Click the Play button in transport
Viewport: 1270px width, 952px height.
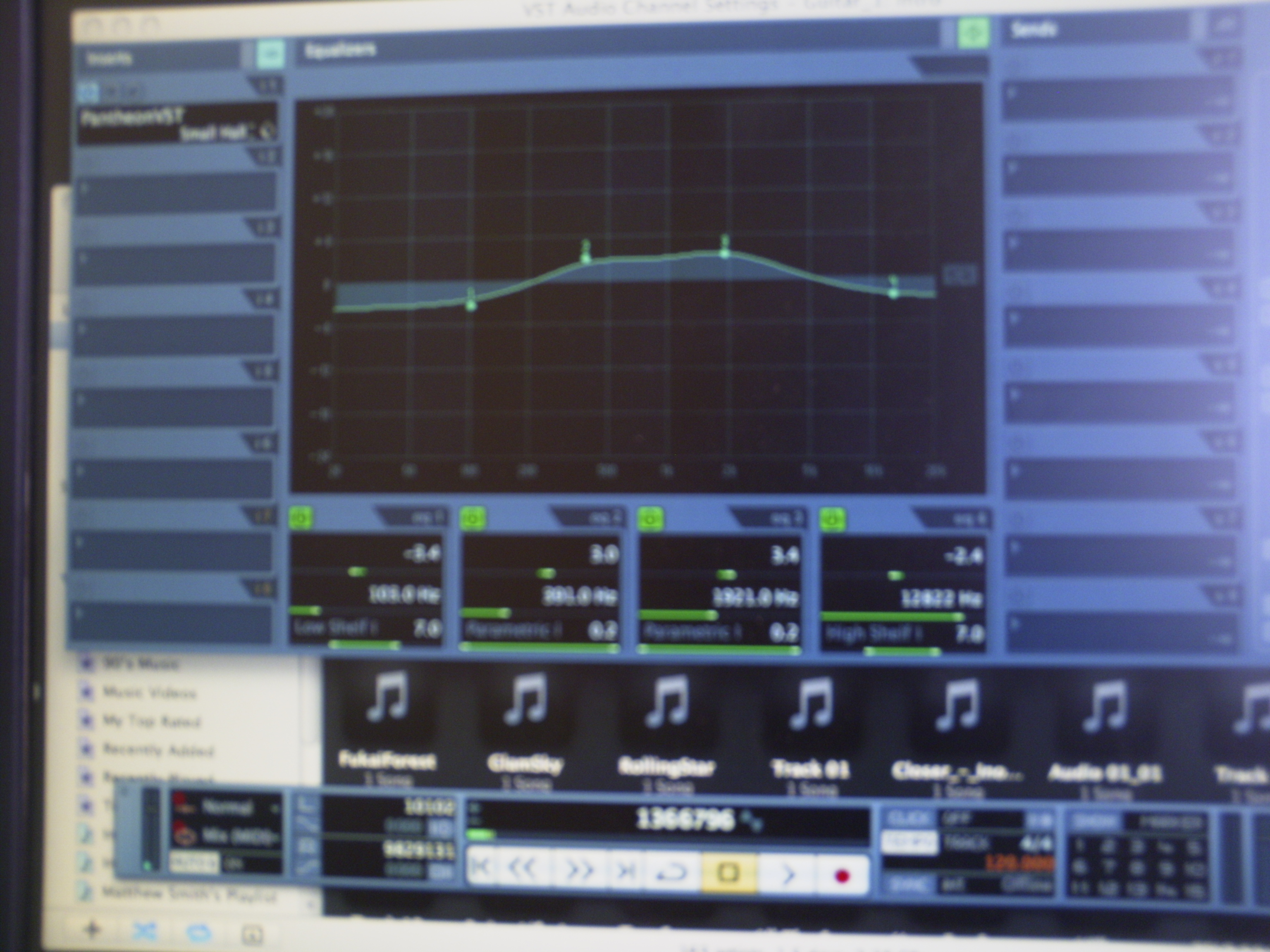[x=788, y=875]
